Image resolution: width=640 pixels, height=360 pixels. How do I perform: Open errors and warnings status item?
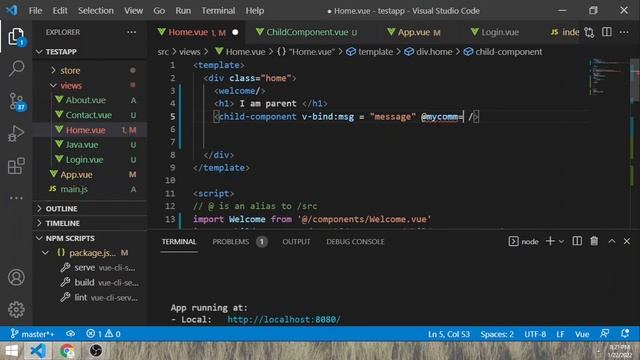[x=103, y=334]
